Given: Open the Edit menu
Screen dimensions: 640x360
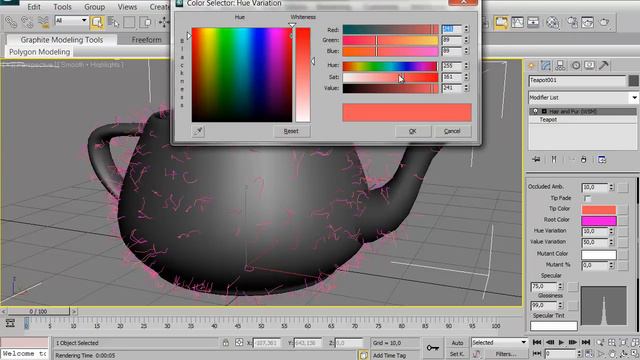Looking at the screenshot, I should pos(34,7).
